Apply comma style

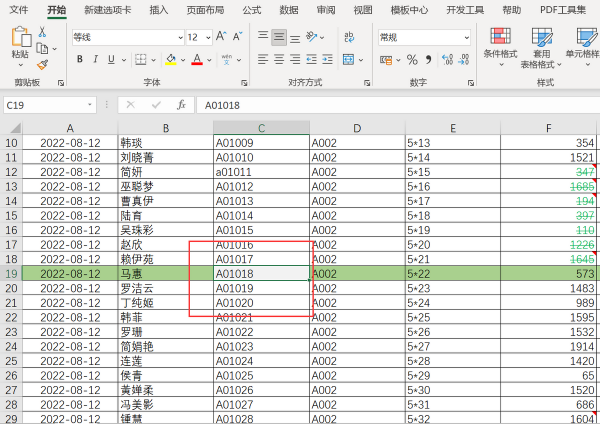pyautogui.click(x=428, y=59)
